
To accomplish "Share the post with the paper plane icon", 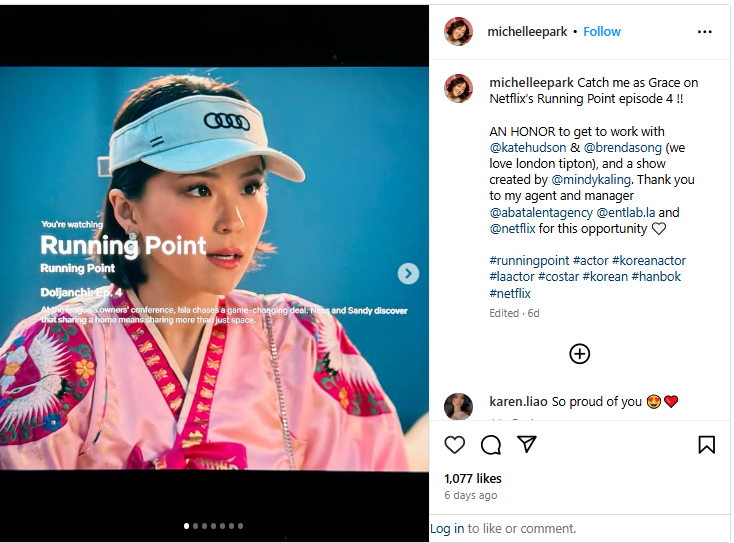I will coord(527,444).
